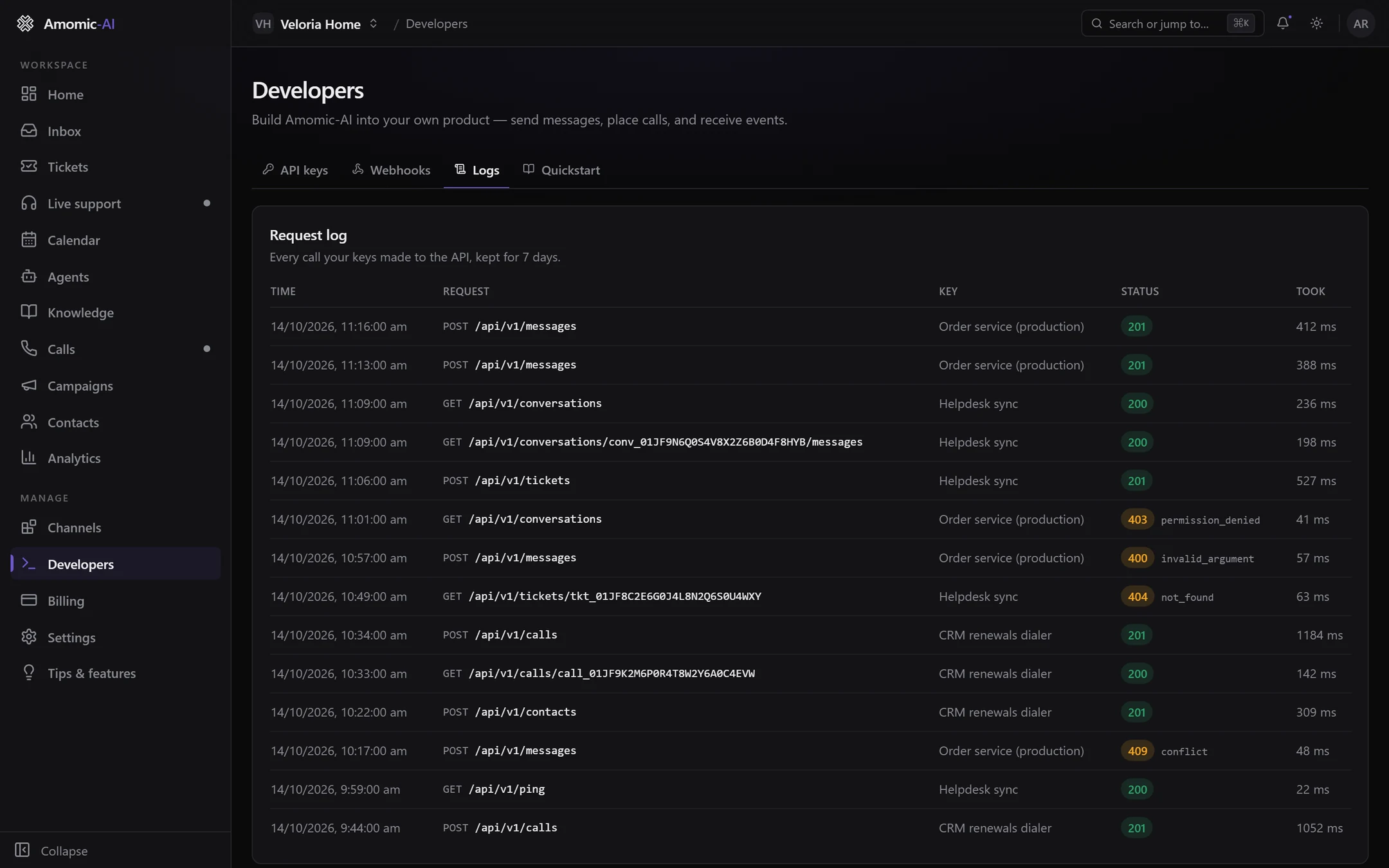Switch to the Webhooks tab
The image size is (1389, 868).
point(391,170)
